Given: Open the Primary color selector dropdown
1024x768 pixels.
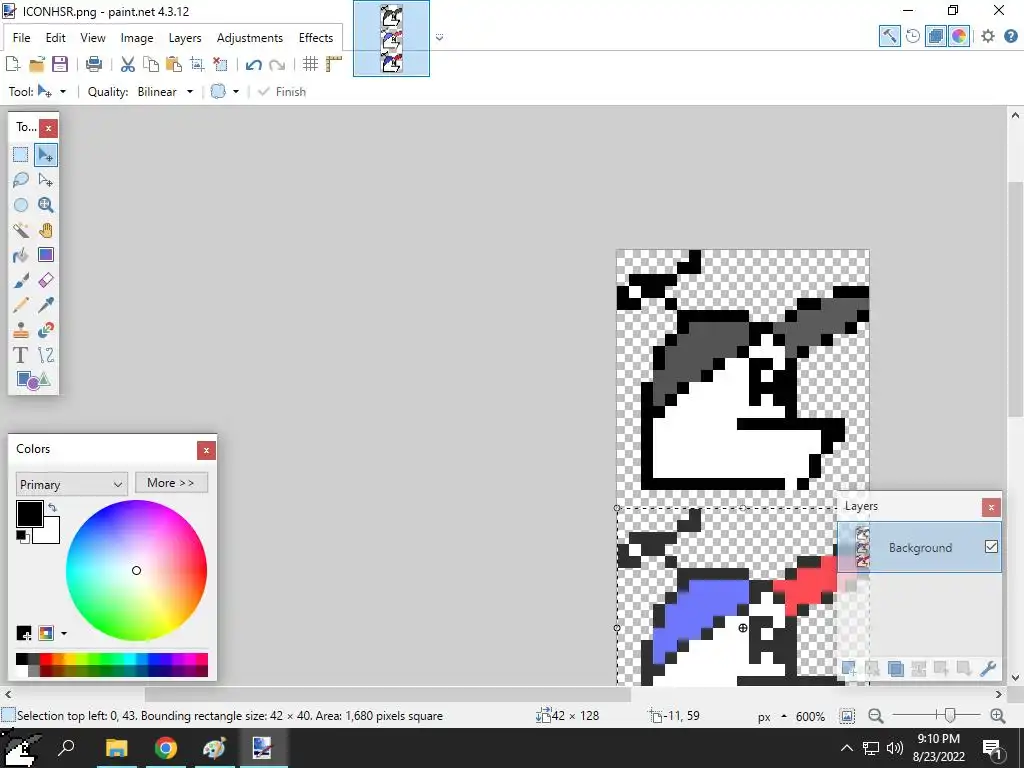Looking at the screenshot, I should click(71, 485).
